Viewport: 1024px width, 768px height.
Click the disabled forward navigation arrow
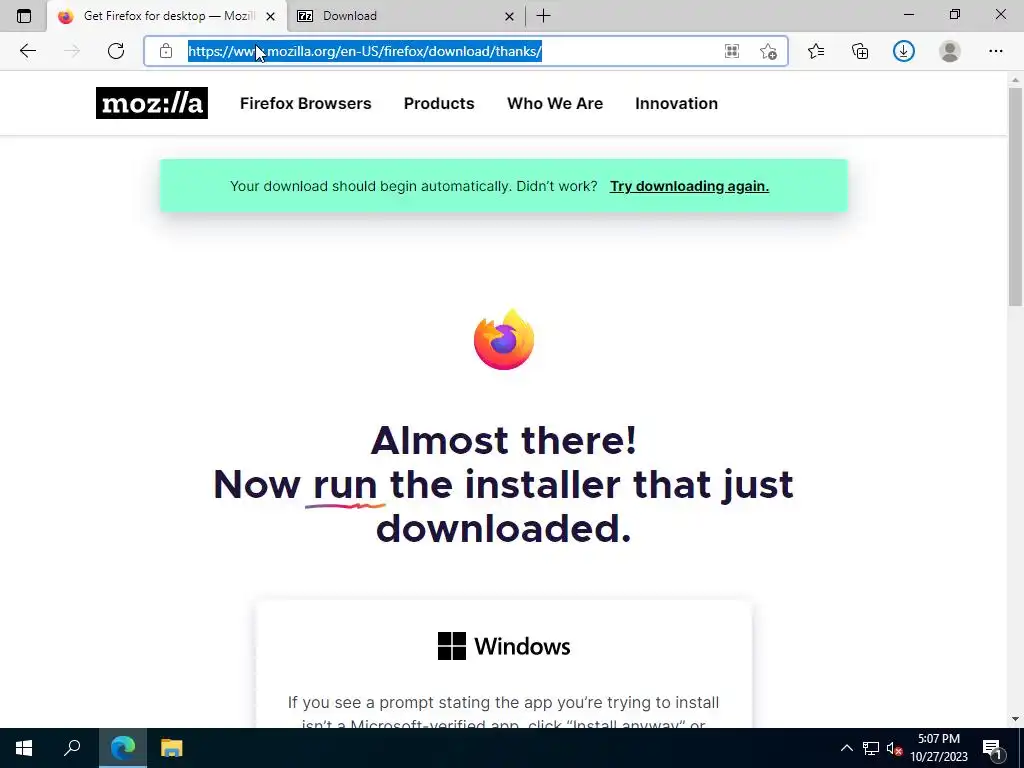(72, 51)
